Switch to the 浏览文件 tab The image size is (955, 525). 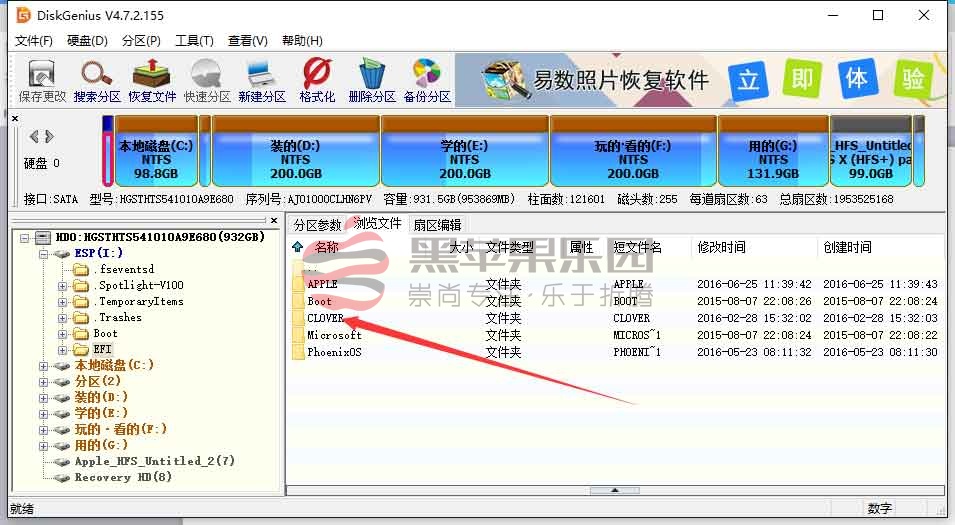click(377, 224)
